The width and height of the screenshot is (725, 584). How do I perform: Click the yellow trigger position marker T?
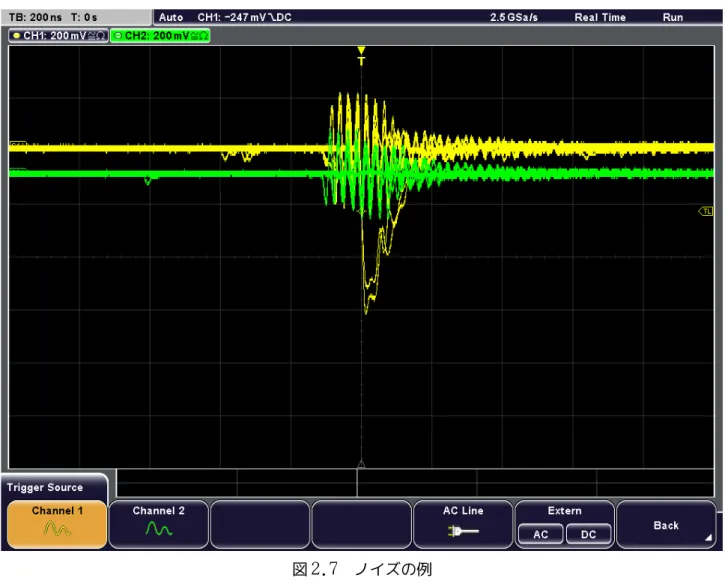click(x=361, y=56)
